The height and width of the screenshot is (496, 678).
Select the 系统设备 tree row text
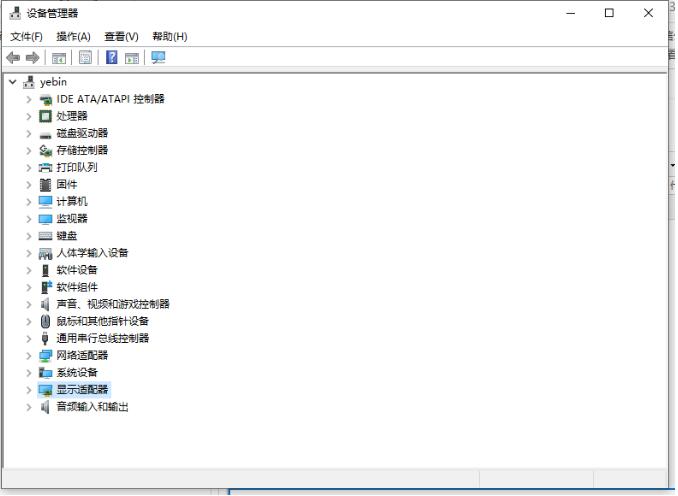pos(77,372)
